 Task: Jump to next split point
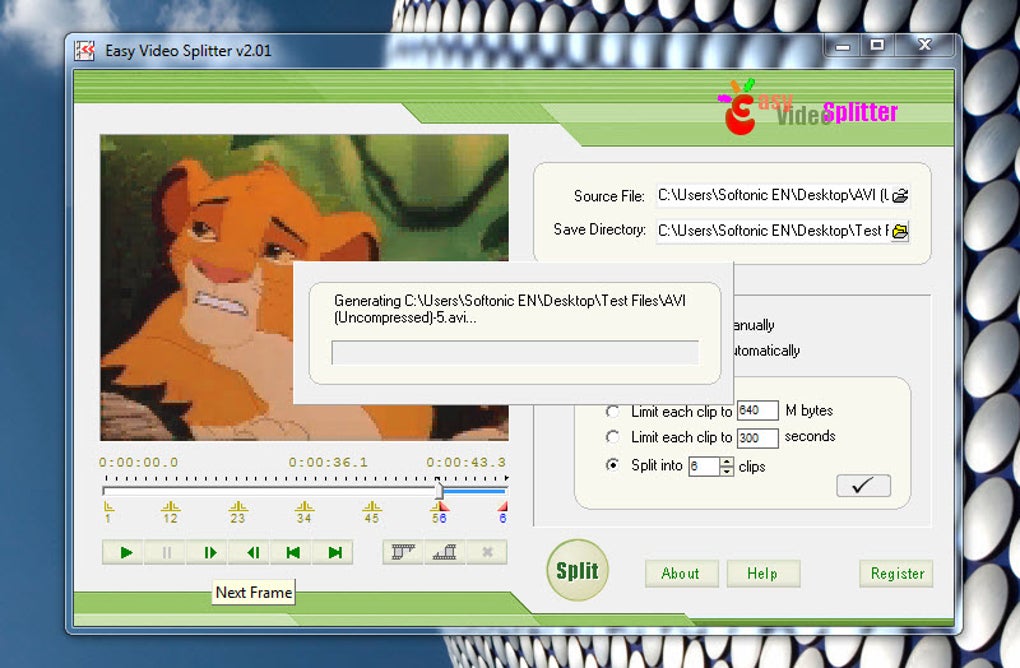tap(334, 553)
